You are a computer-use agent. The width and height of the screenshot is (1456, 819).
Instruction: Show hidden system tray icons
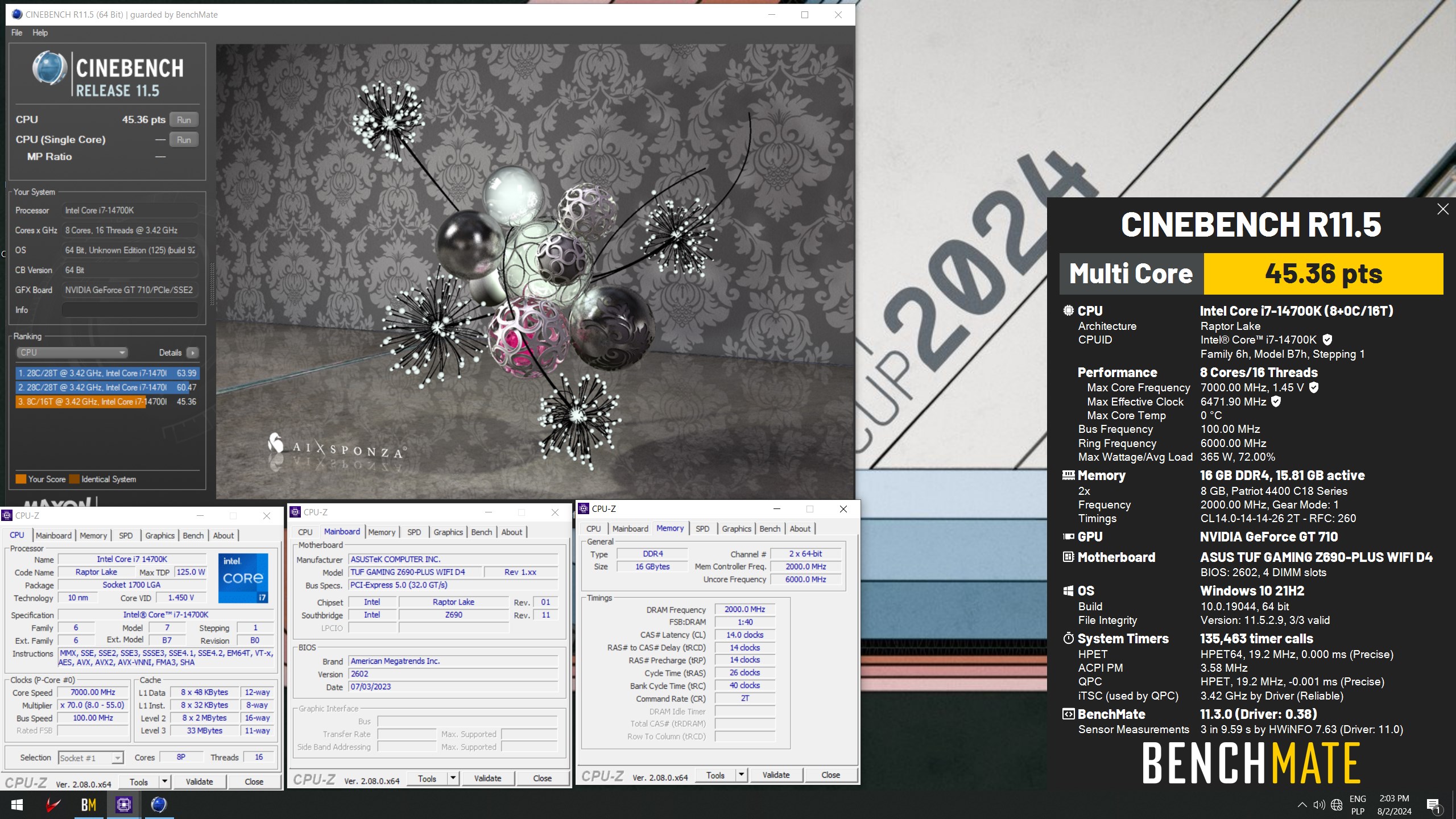(1301, 805)
